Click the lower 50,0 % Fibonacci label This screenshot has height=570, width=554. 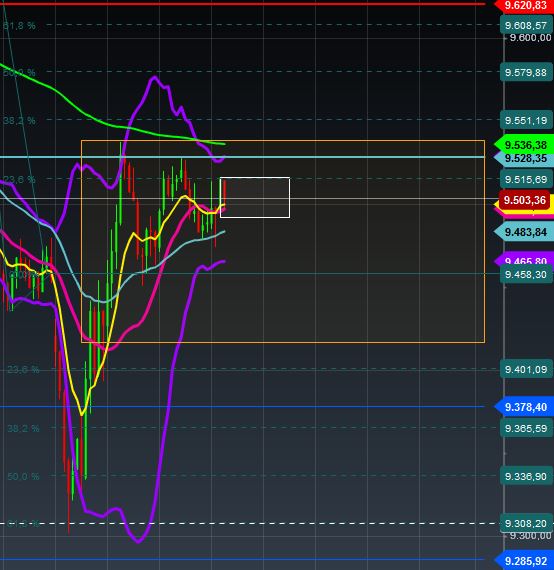click(23, 476)
